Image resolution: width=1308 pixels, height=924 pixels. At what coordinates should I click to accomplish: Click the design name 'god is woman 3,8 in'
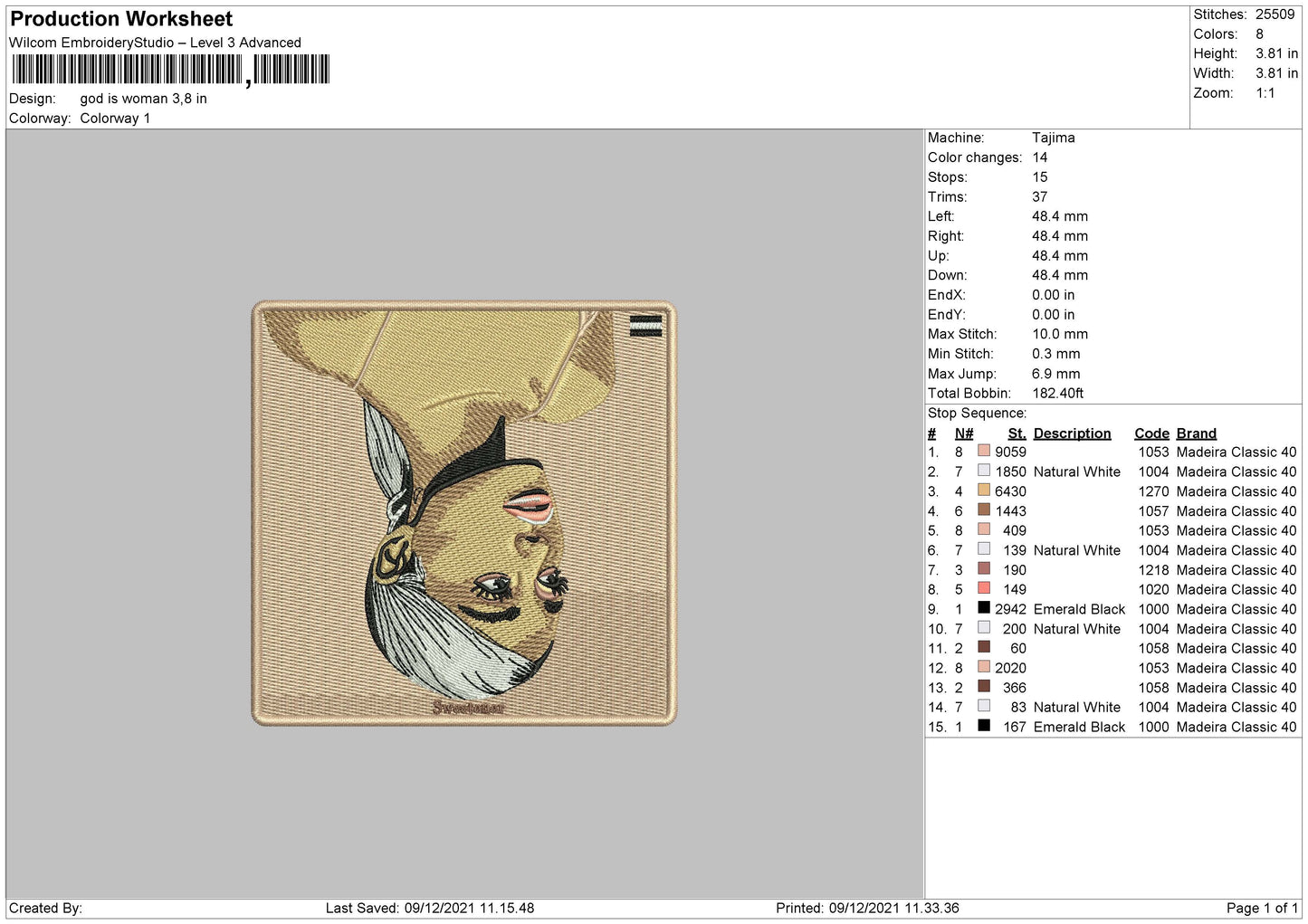click(143, 99)
